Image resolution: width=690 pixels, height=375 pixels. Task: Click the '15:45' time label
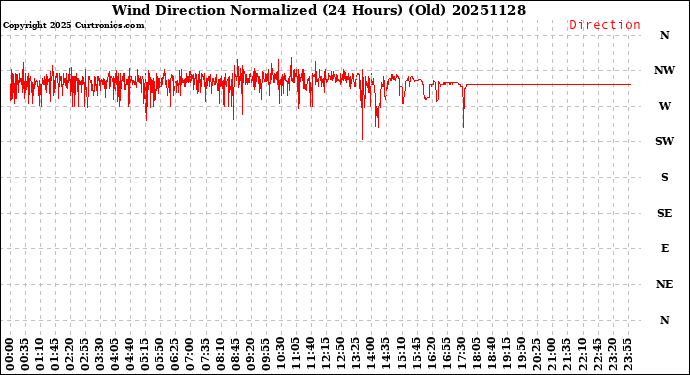(x=416, y=355)
